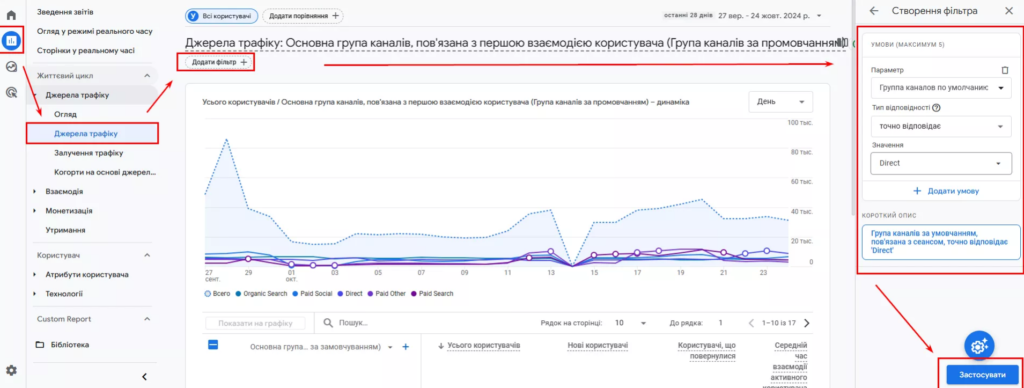The height and width of the screenshot is (388, 1024).
Task: Toggle Paid Other series in legend
Action: pos(388,294)
